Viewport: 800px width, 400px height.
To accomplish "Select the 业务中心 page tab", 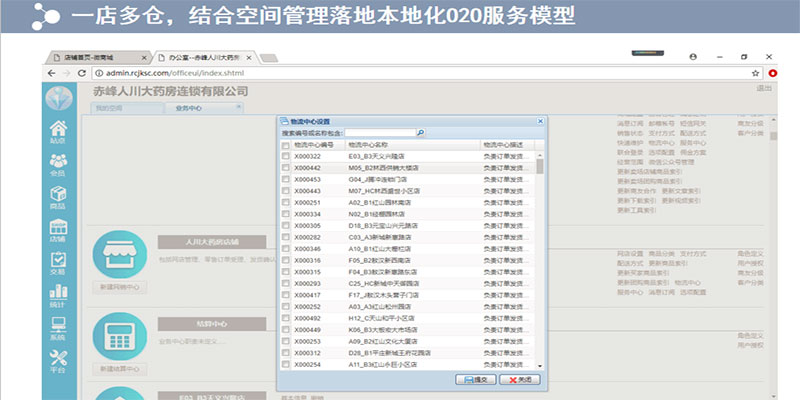I will click(204, 108).
